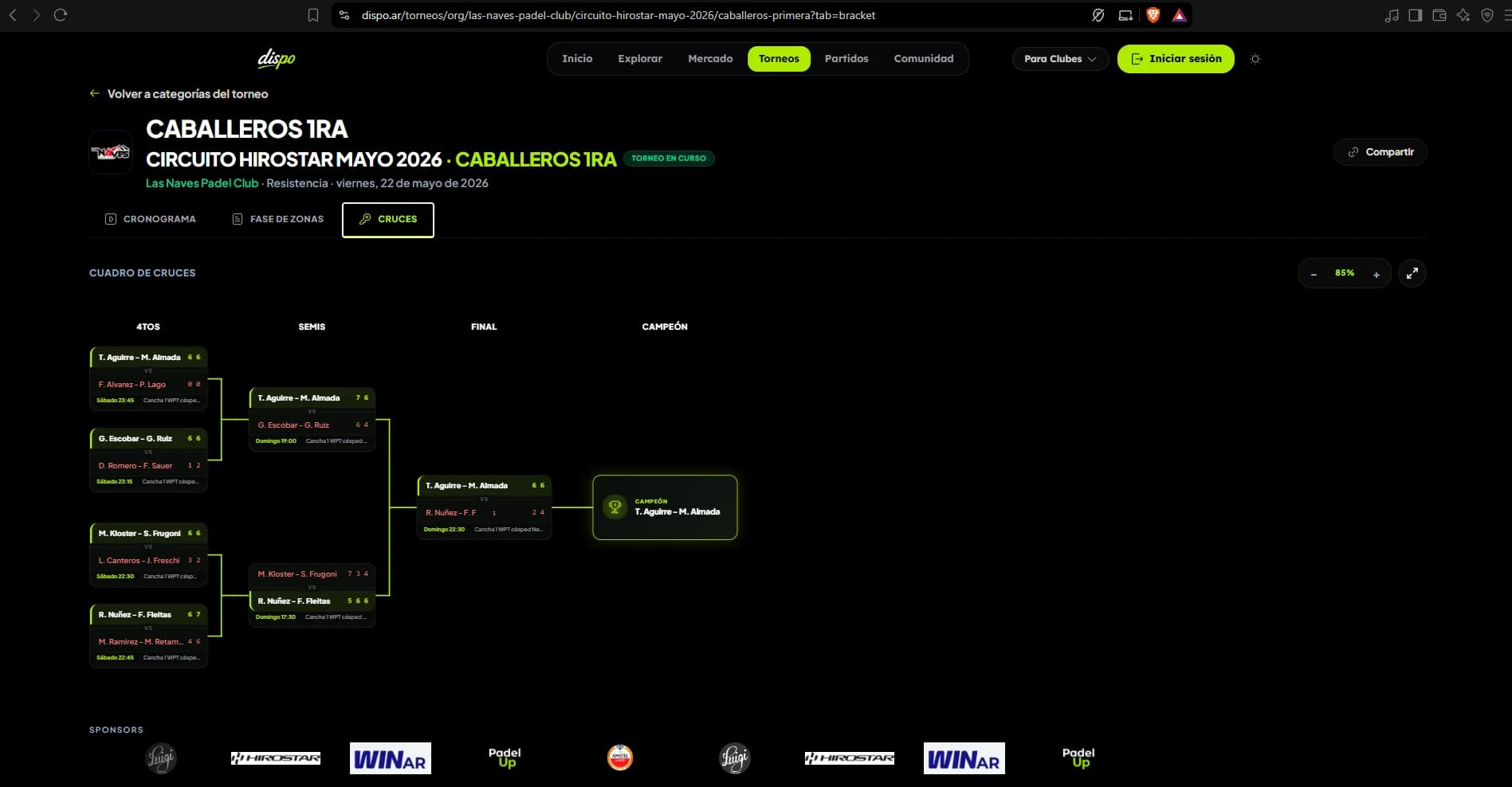Open the Aguirre vs Alvarez quarterfinal card

(148, 378)
